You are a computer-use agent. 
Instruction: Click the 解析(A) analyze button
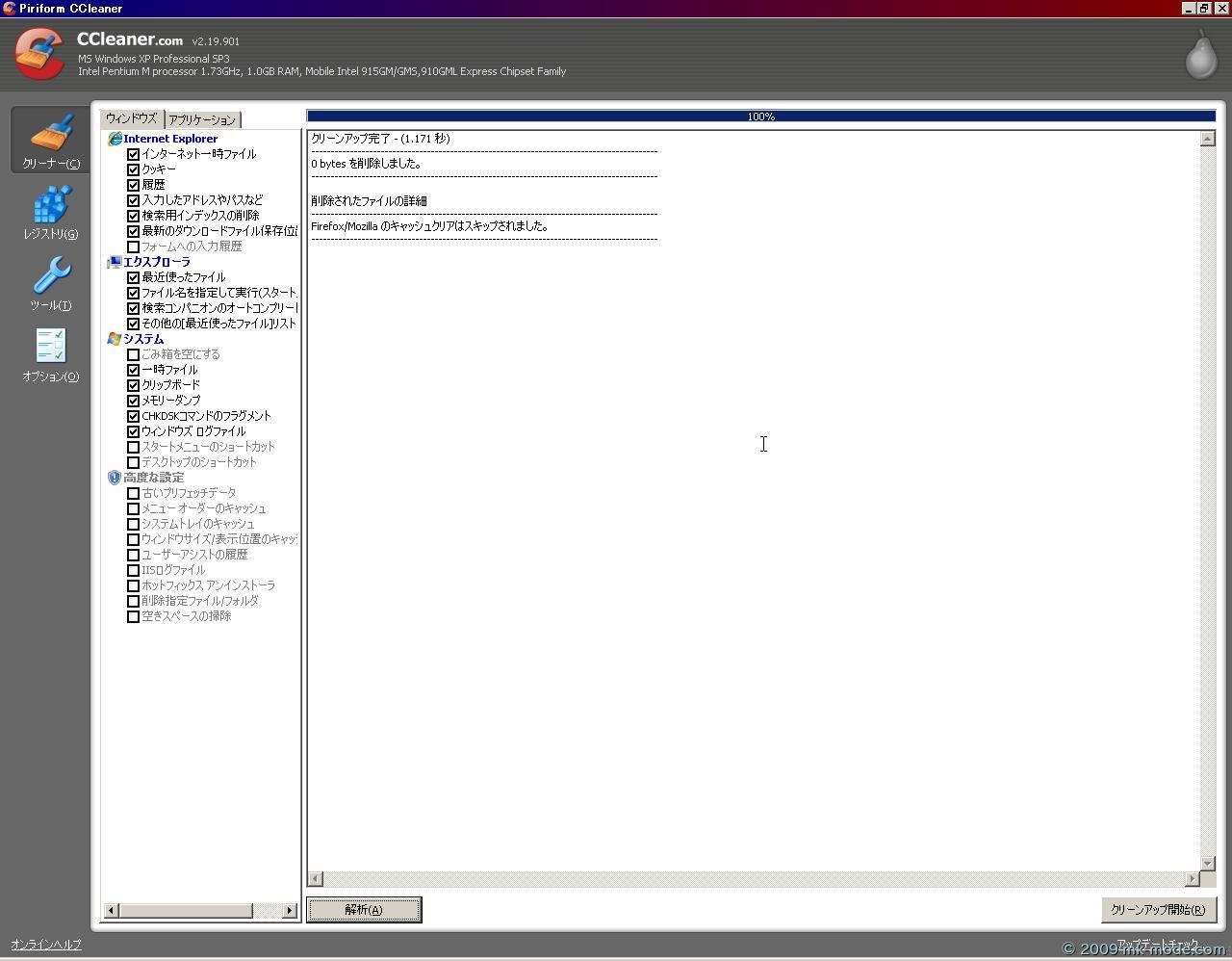tap(364, 910)
